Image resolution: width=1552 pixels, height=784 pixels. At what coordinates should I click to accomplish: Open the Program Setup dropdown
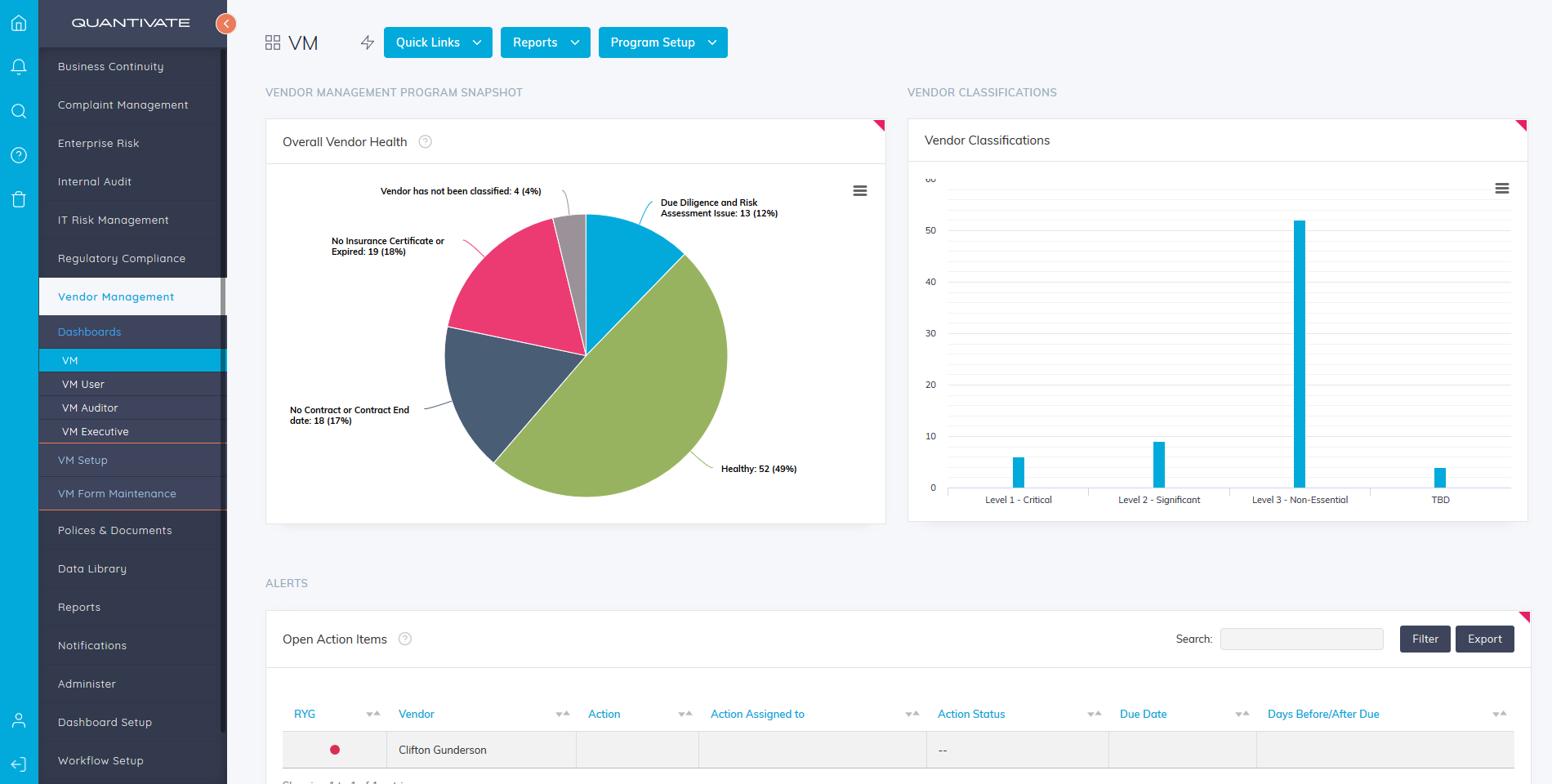[x=662, y=42]
